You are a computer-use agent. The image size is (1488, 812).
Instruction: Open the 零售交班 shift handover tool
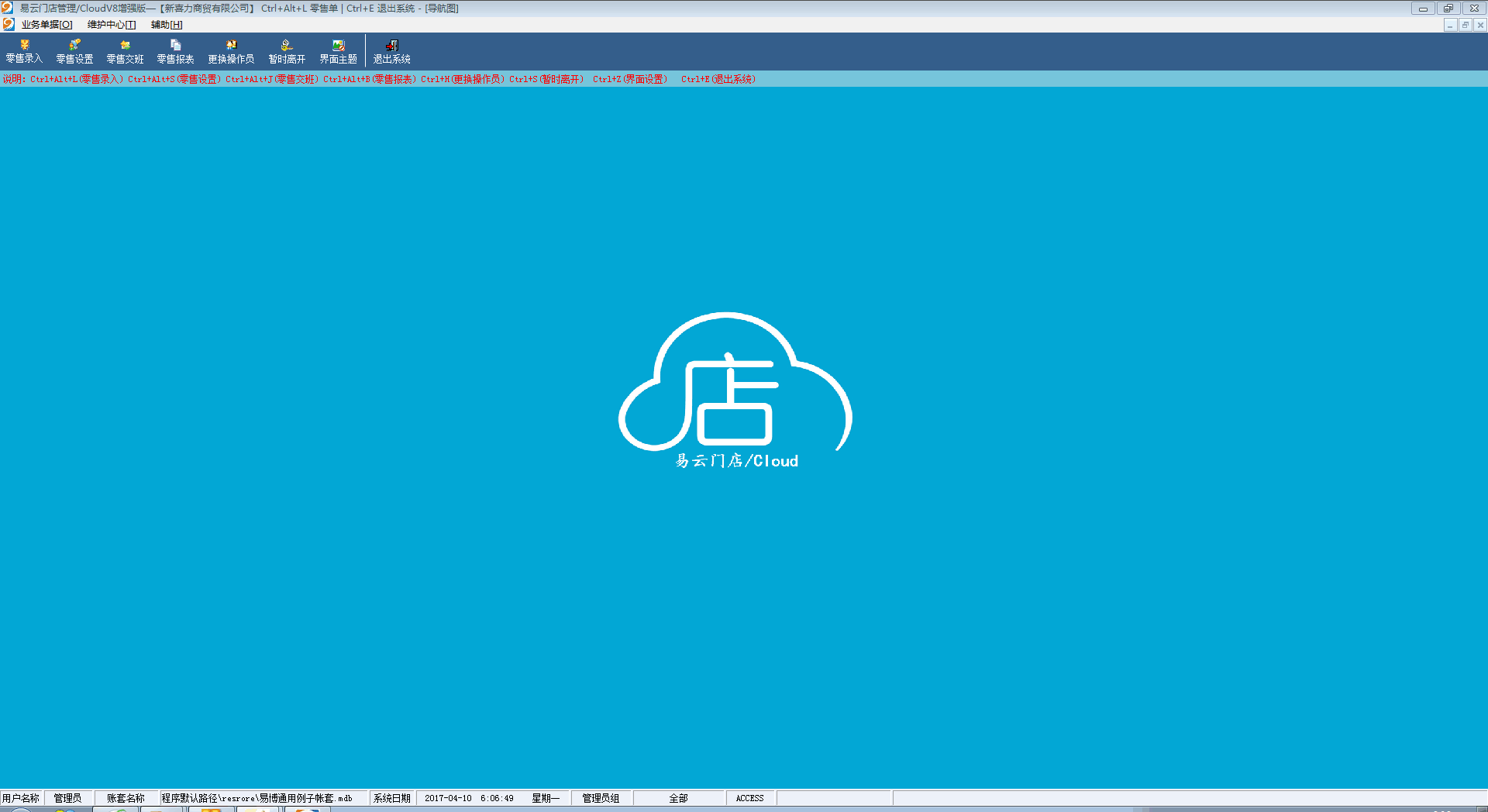click(125, 52)
